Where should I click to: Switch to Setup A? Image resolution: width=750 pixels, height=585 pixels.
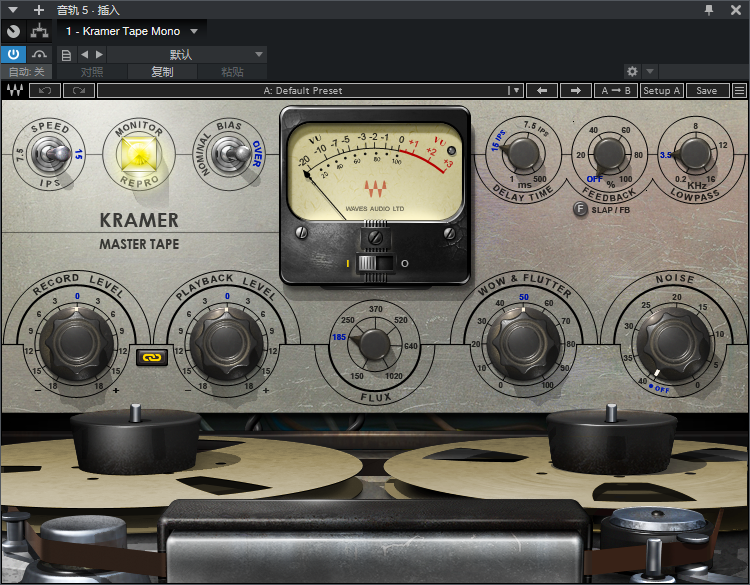click(662, 90)
